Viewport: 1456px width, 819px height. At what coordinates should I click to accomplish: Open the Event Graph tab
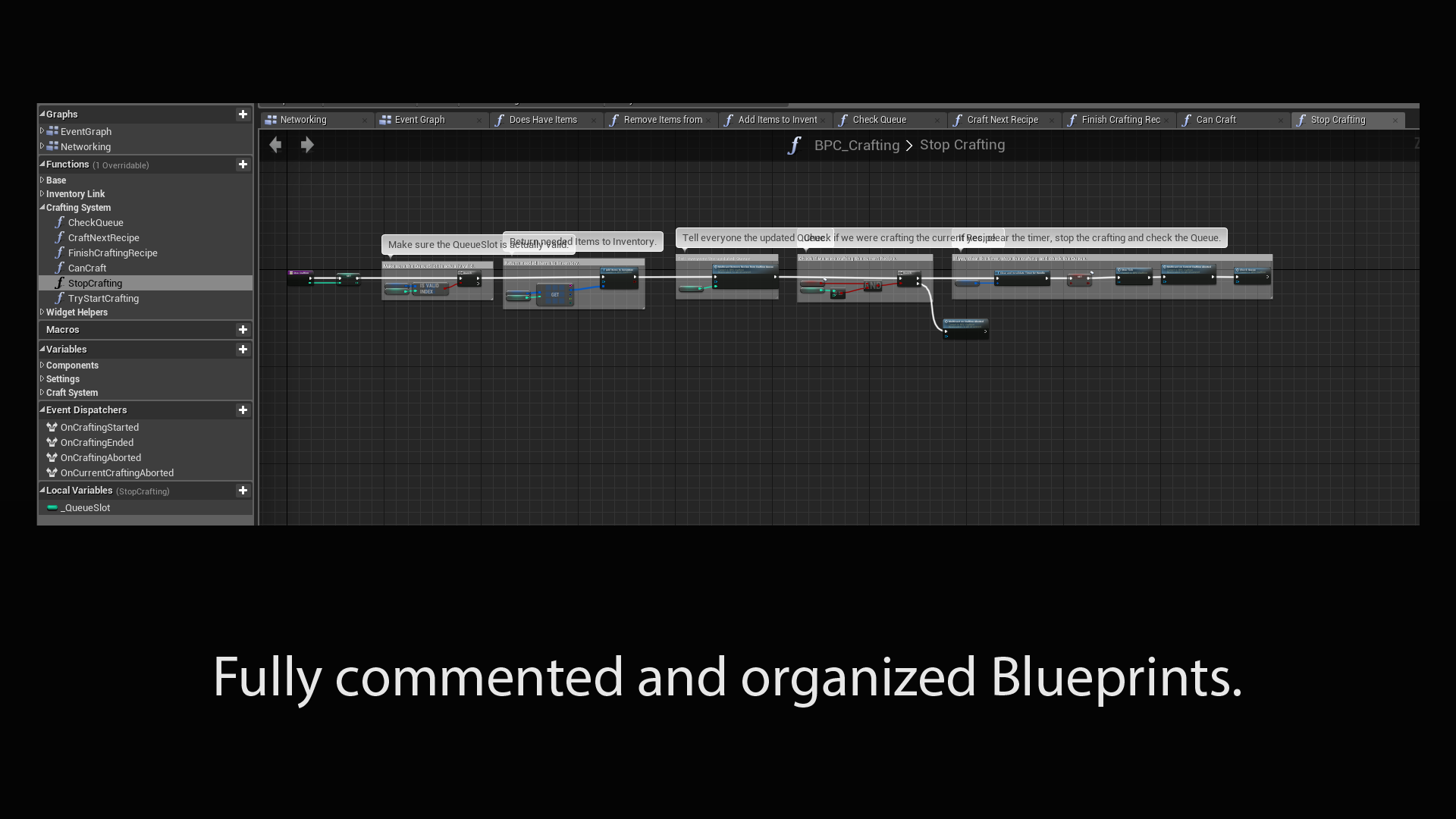[419, 119]
